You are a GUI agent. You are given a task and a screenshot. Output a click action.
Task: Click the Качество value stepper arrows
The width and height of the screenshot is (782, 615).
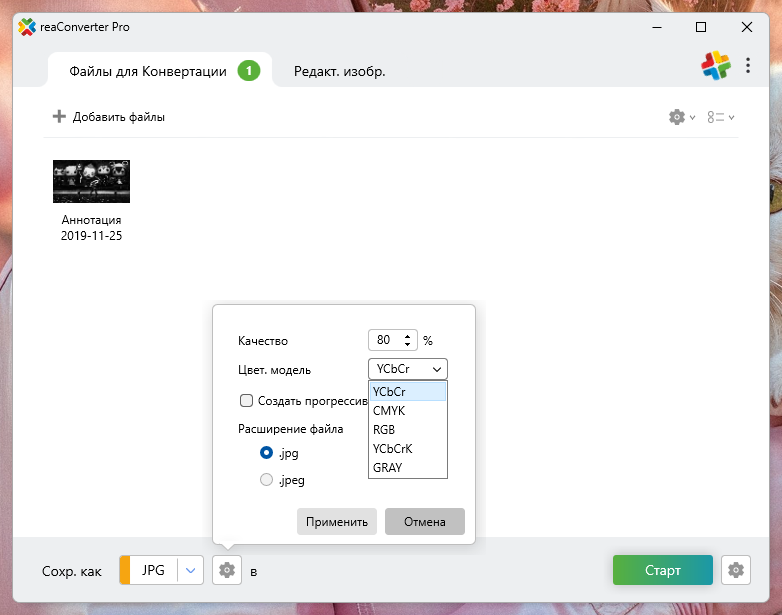pyautogui.click(x=408, y=340)
